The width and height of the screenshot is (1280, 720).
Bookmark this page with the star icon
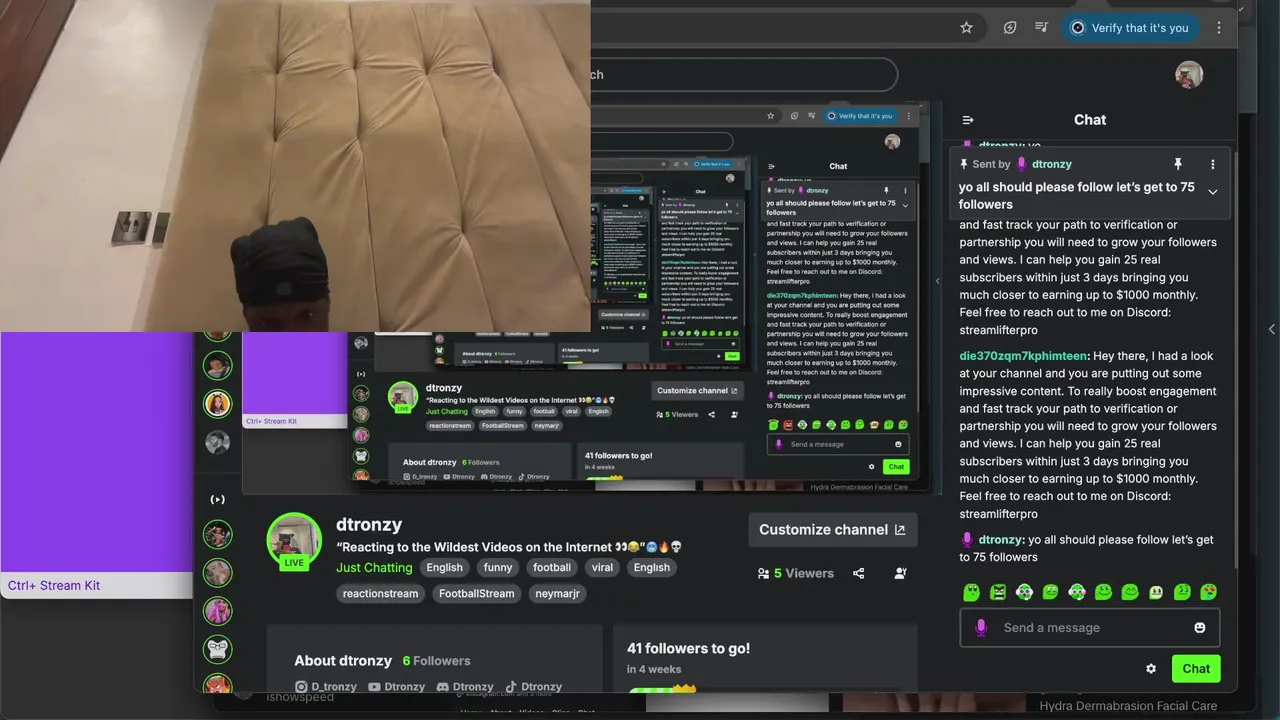966,28
